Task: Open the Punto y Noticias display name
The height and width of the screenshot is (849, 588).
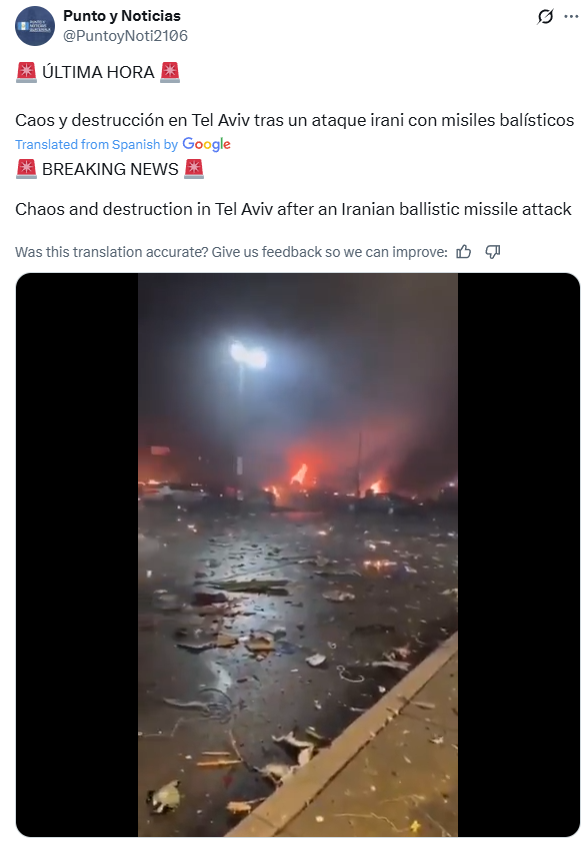Action: click(122, 16)
